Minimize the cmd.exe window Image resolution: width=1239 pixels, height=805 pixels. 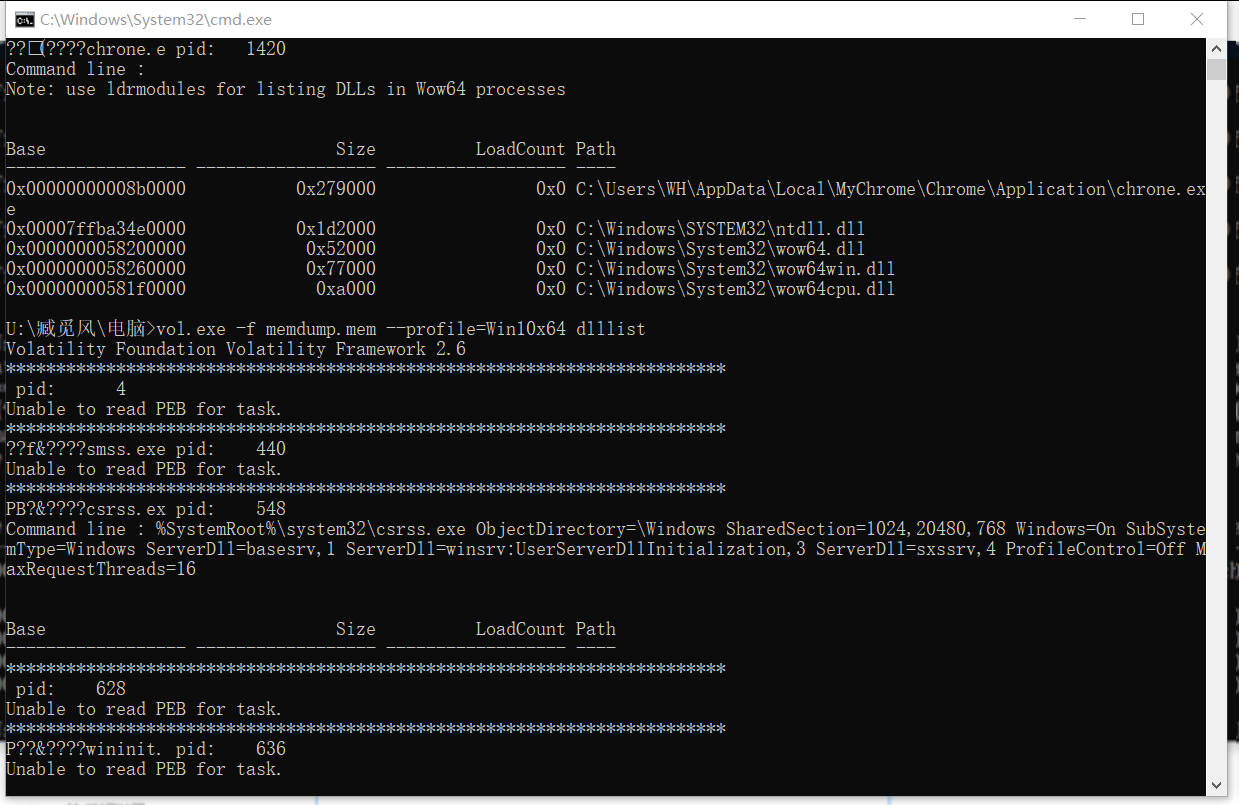point(1079,19)
